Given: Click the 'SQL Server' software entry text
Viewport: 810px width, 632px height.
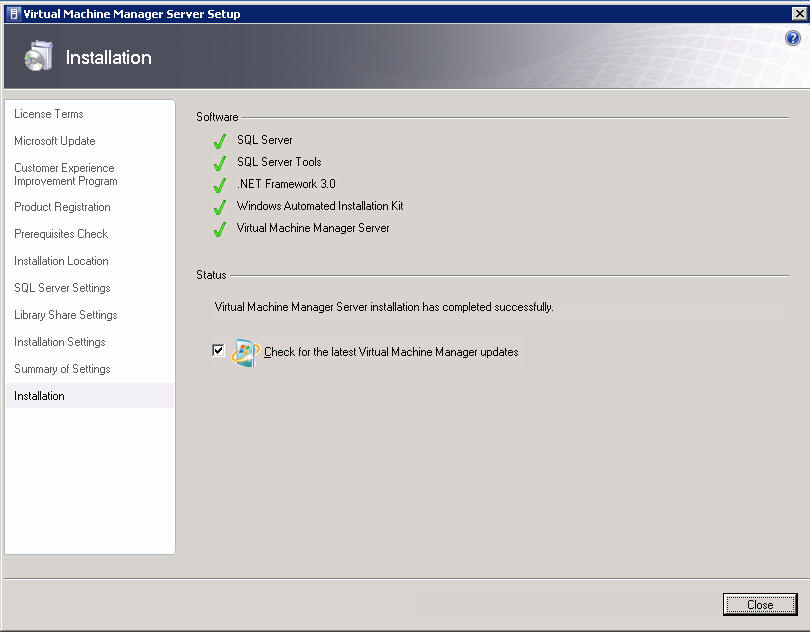Looking at the screenshot, I should [x=264, y=140].
